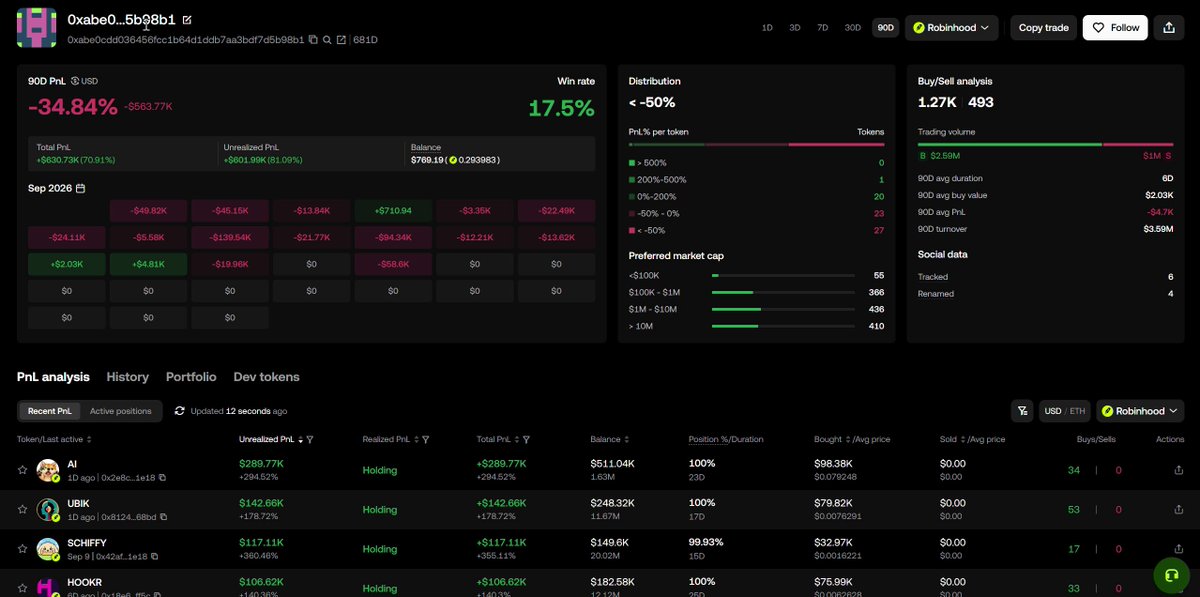Screen dimensions: 1200x597
Task: Open the PnL analysis tab
Action: point(53,377)
